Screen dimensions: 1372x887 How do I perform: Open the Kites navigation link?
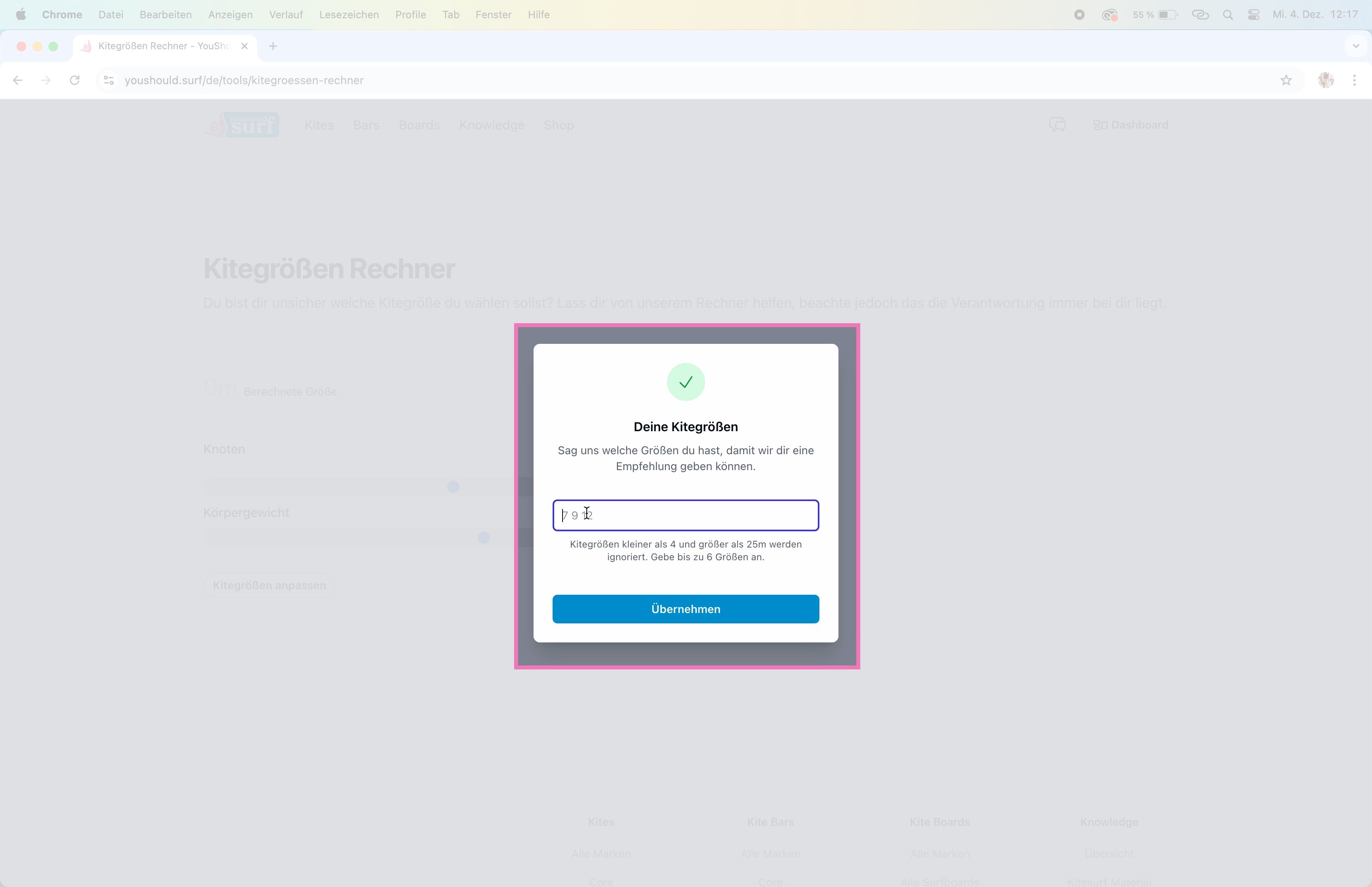point(319,125)
